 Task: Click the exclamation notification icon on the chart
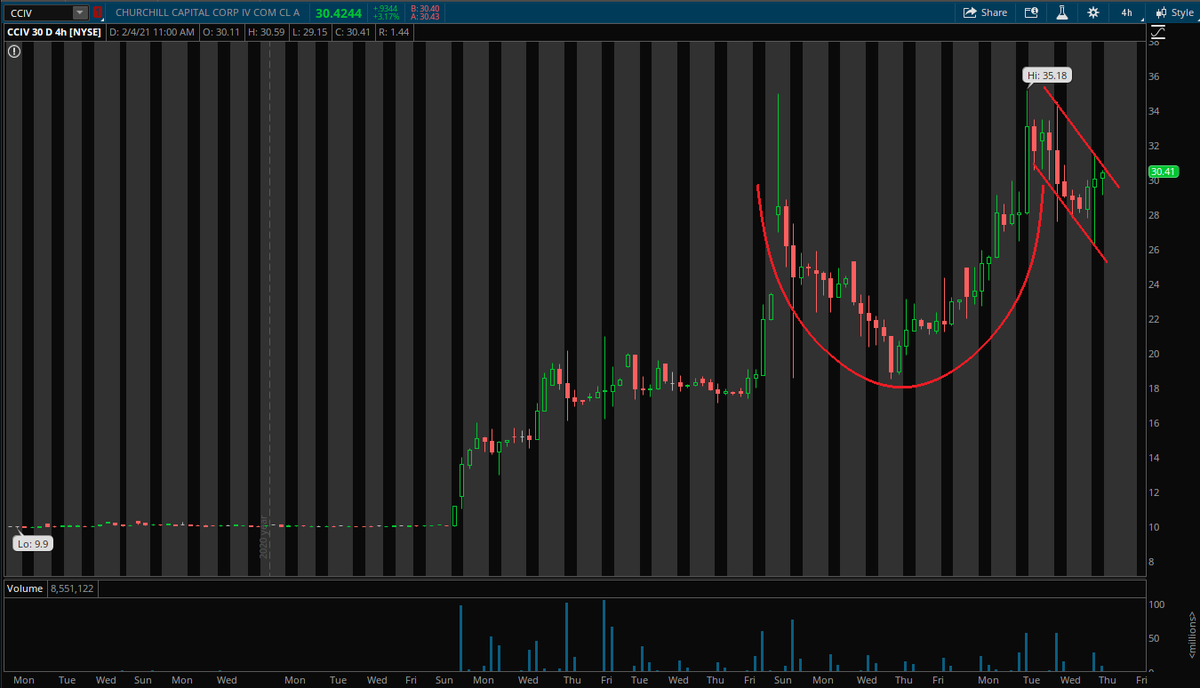pyautogui.click(x=14, y=50)
